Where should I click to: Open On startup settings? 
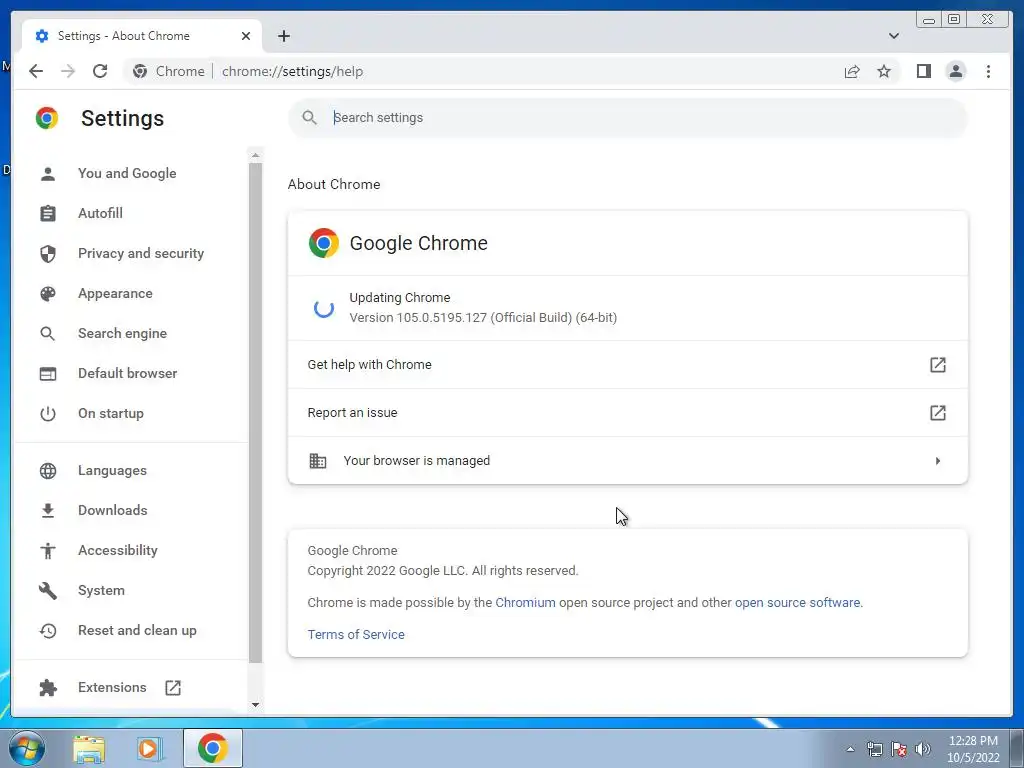coord(110,413)
